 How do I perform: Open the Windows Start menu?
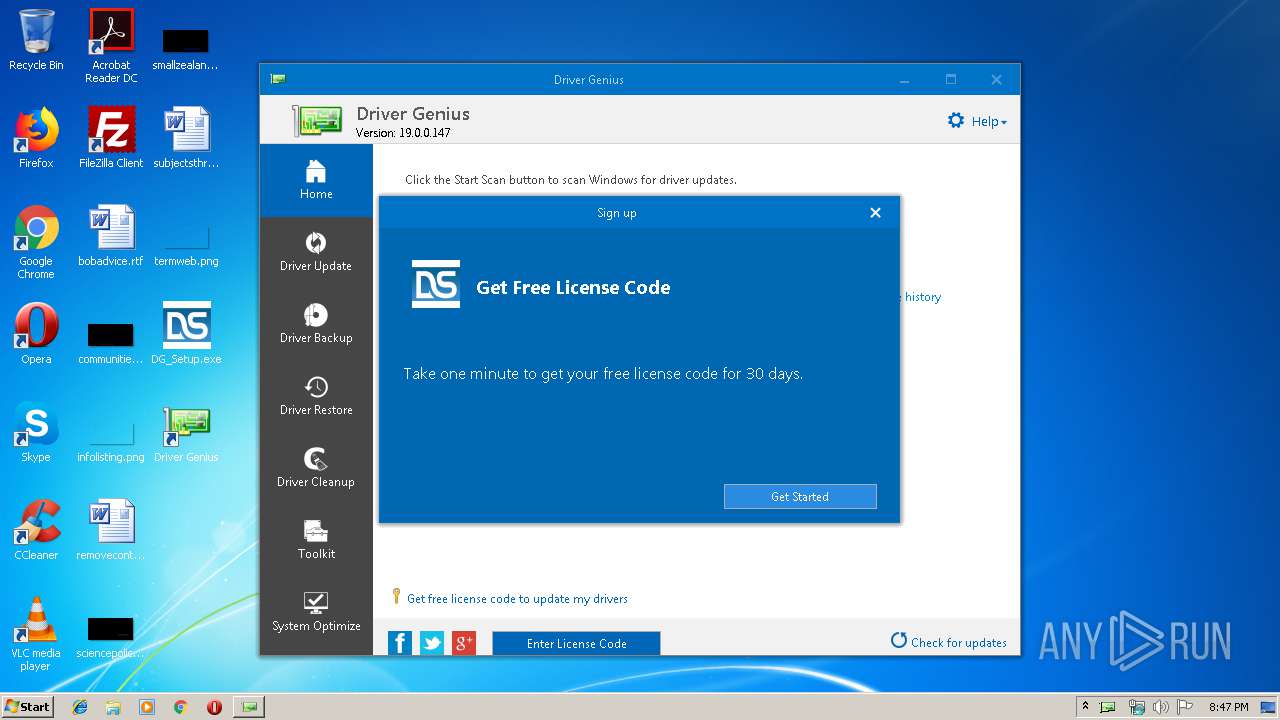click(28, 706)
